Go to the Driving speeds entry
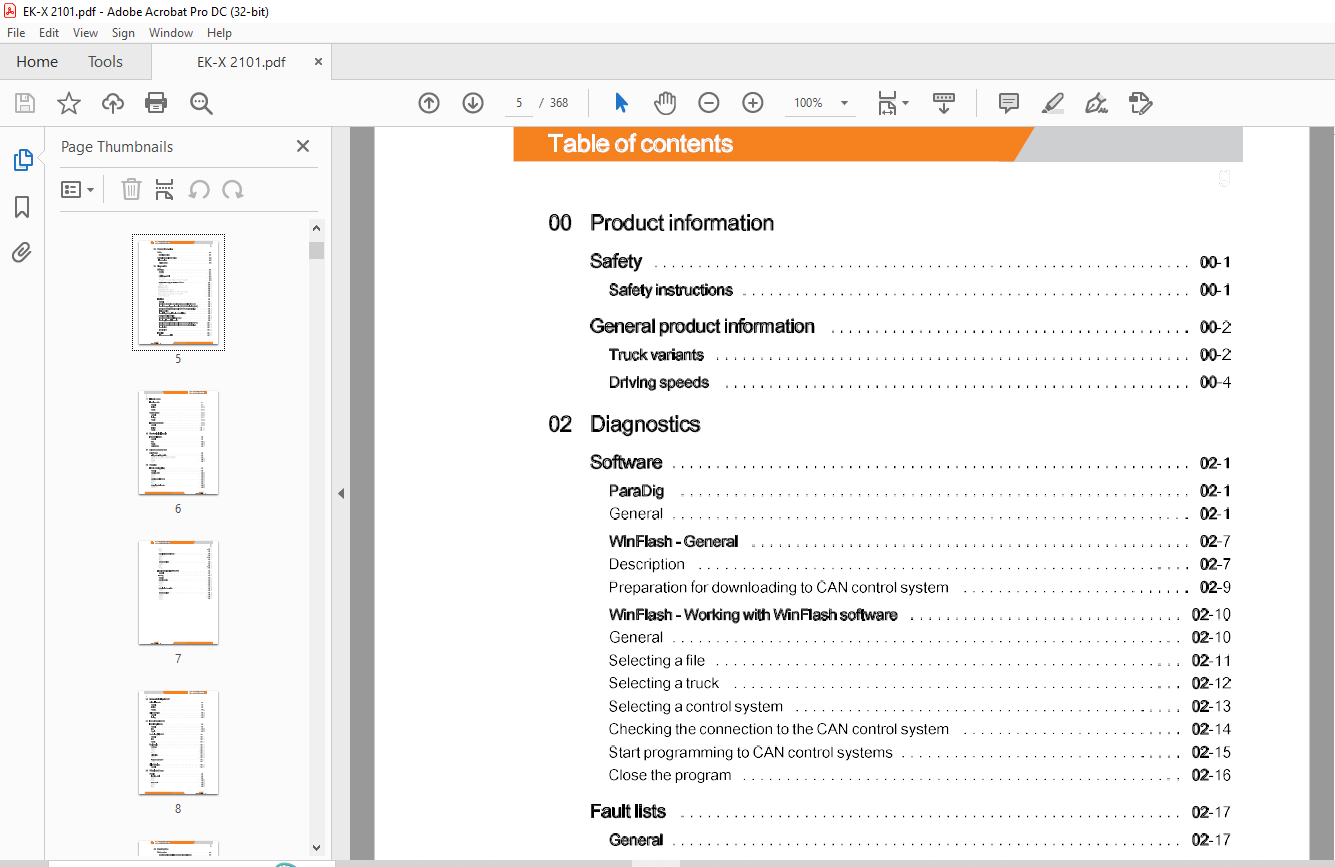 point(659,382)
